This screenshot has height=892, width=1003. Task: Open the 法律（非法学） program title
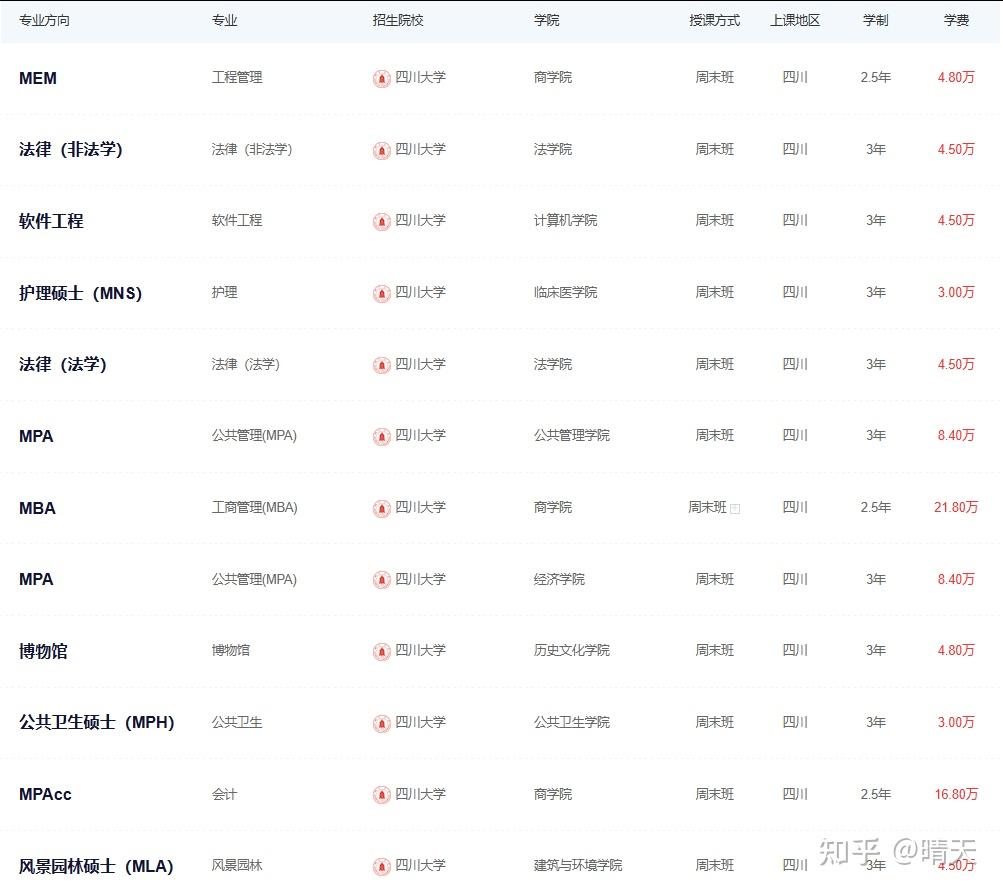pyautogui.click(x=70, y=150)
